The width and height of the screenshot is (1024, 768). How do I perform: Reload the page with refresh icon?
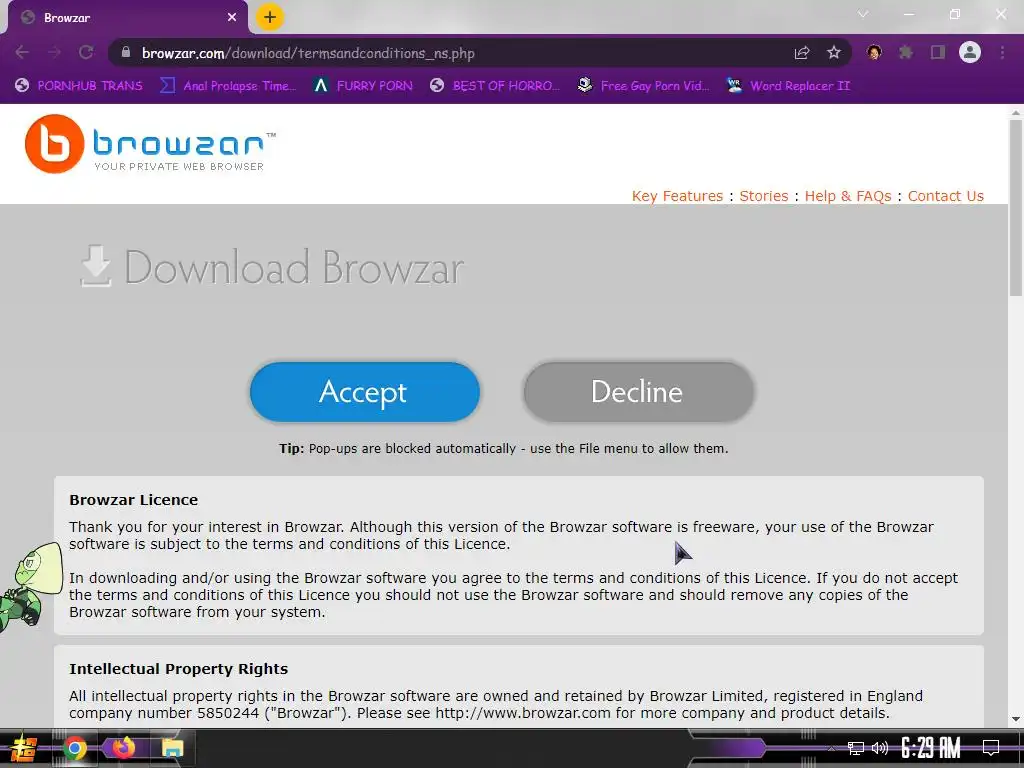(86, 52)
